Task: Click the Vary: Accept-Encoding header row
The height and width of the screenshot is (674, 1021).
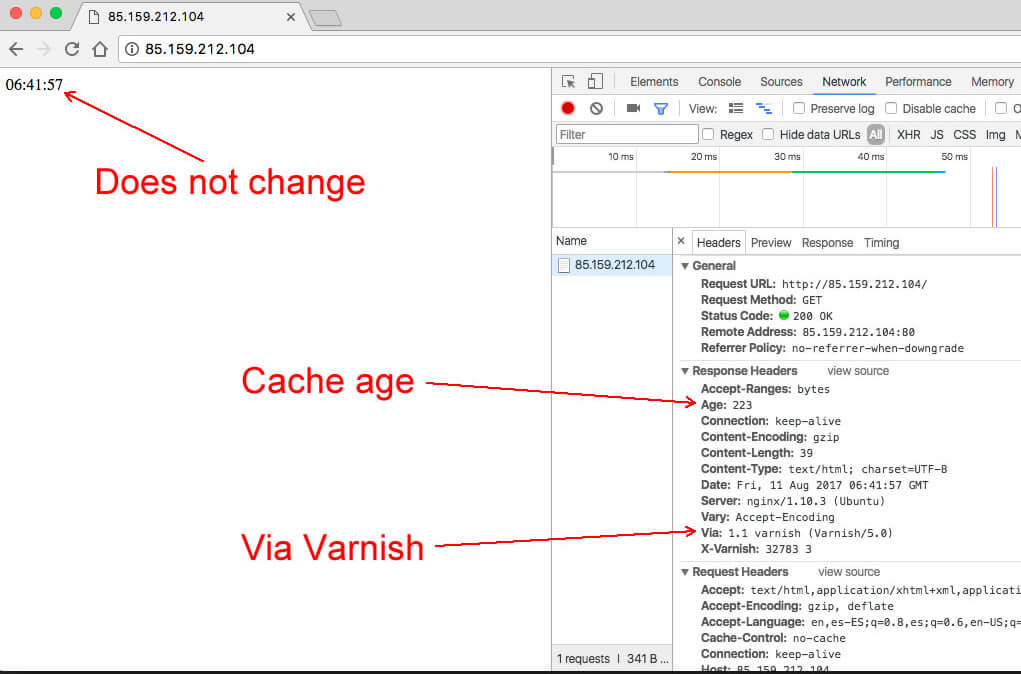Action: (x=767, y=517)
